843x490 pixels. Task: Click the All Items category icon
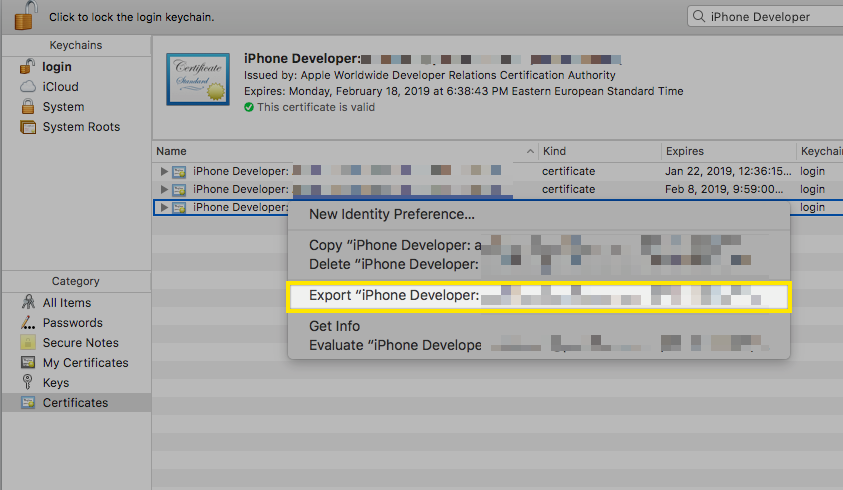28,302
